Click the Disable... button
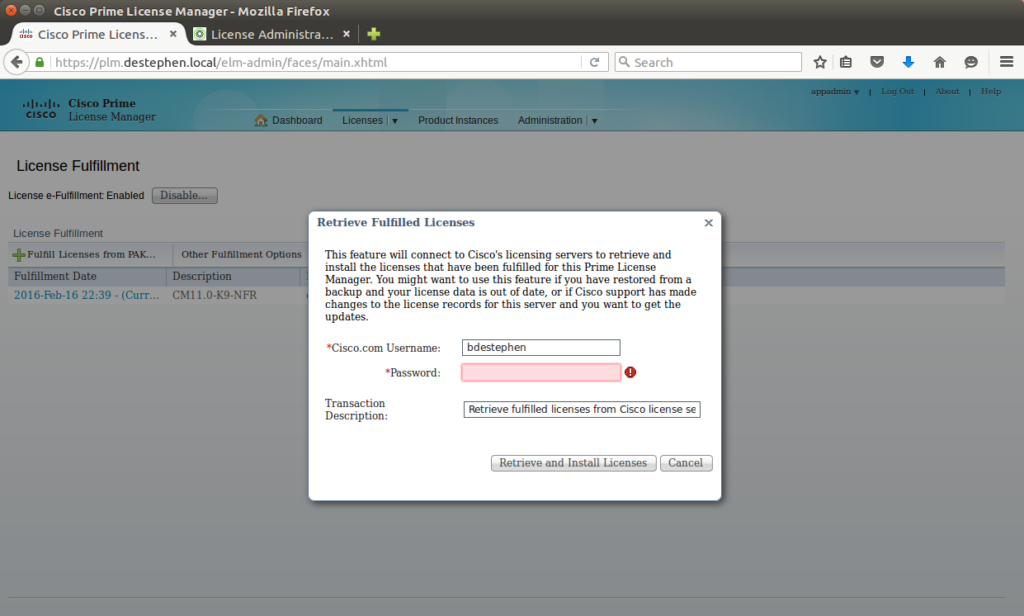Viewport: 1024px width, 616px height. [185, 195]
